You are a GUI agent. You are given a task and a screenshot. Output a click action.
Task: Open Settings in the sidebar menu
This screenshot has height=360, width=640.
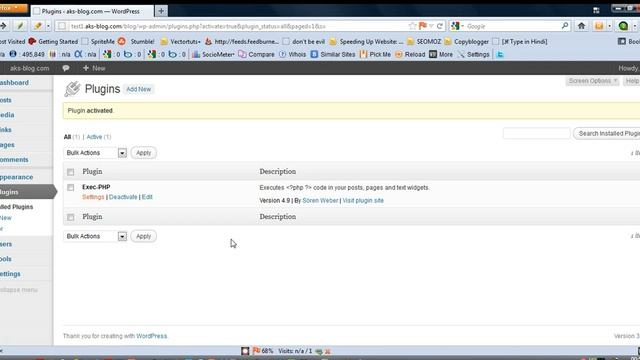(x=10, y=274)
